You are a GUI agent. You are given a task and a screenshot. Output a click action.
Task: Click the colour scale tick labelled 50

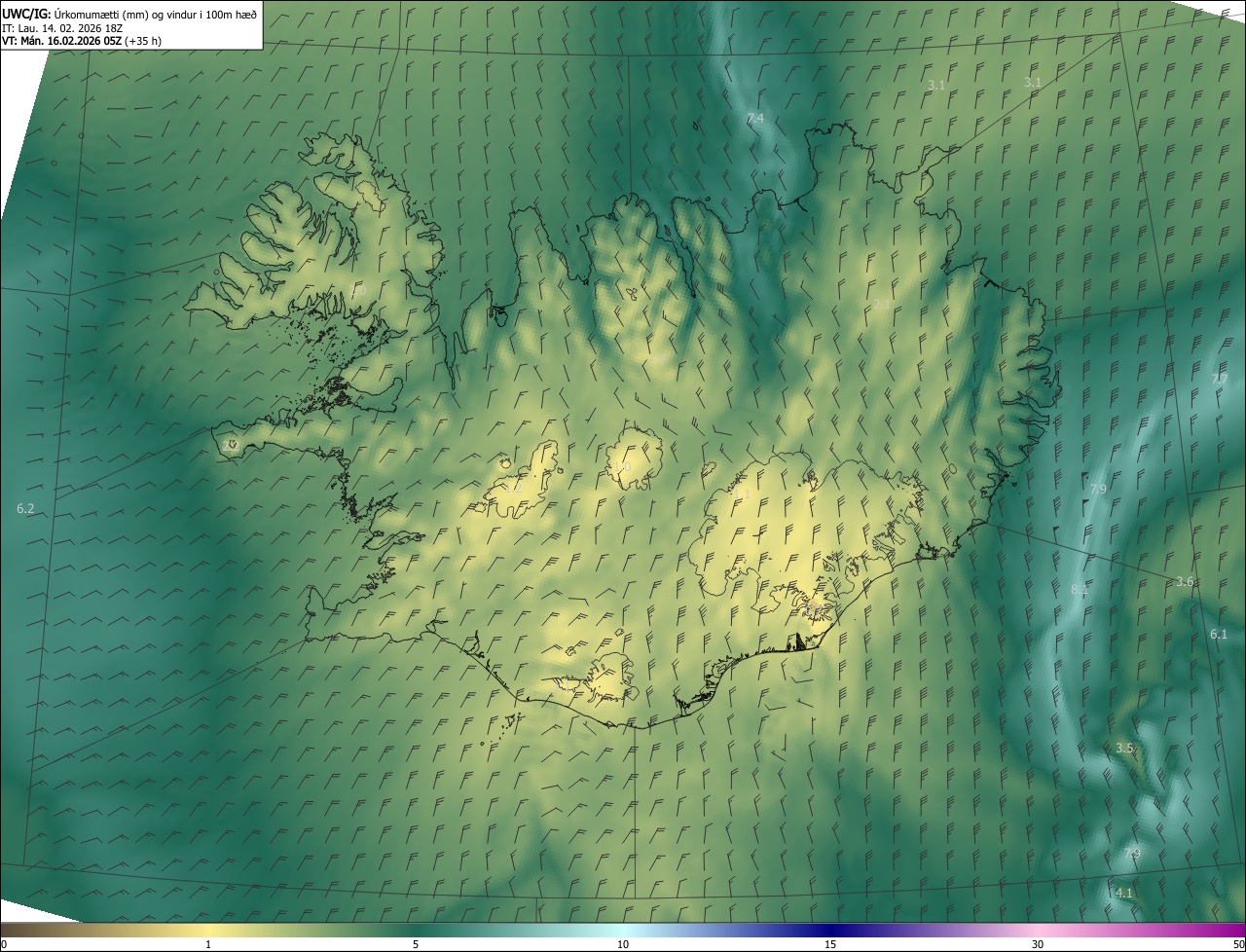coord(1238,945)
